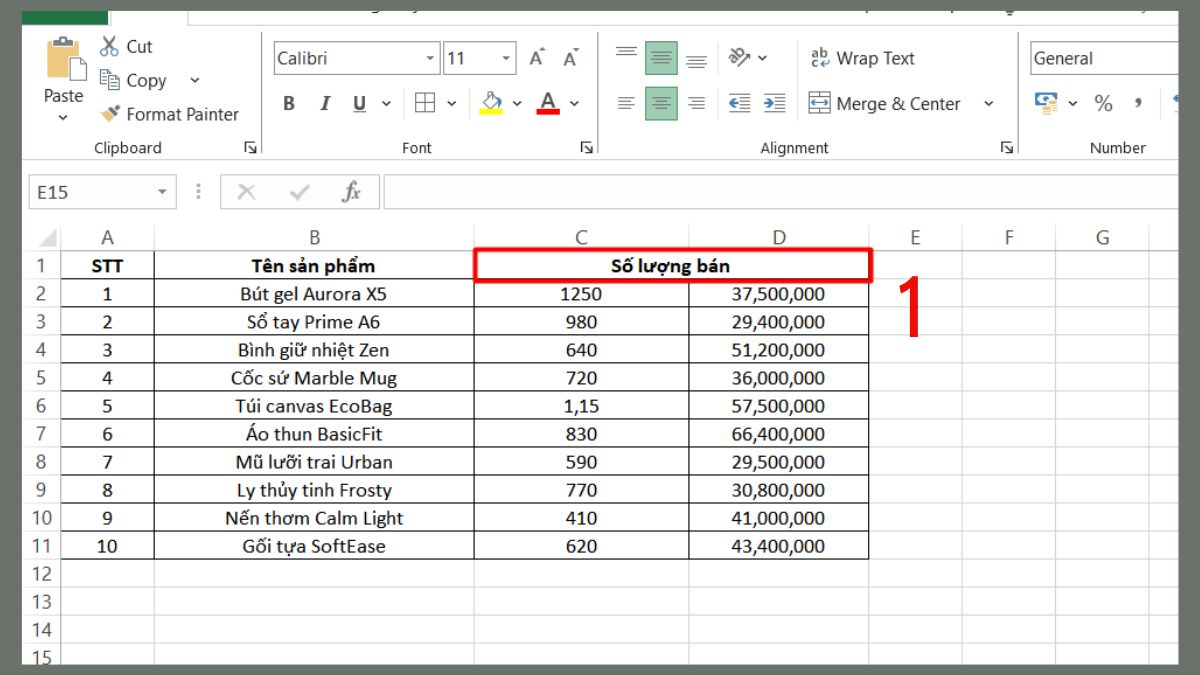1200x675 pixels.
Task: Expand the Merge & Center options arrow
Action: coord(988,103)
